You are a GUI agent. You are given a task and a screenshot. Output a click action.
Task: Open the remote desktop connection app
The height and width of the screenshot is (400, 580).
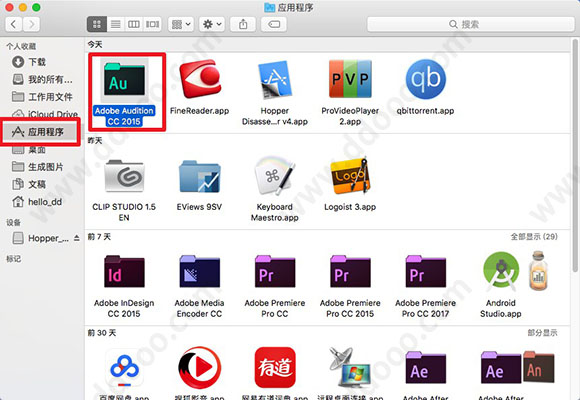[350, 368]
